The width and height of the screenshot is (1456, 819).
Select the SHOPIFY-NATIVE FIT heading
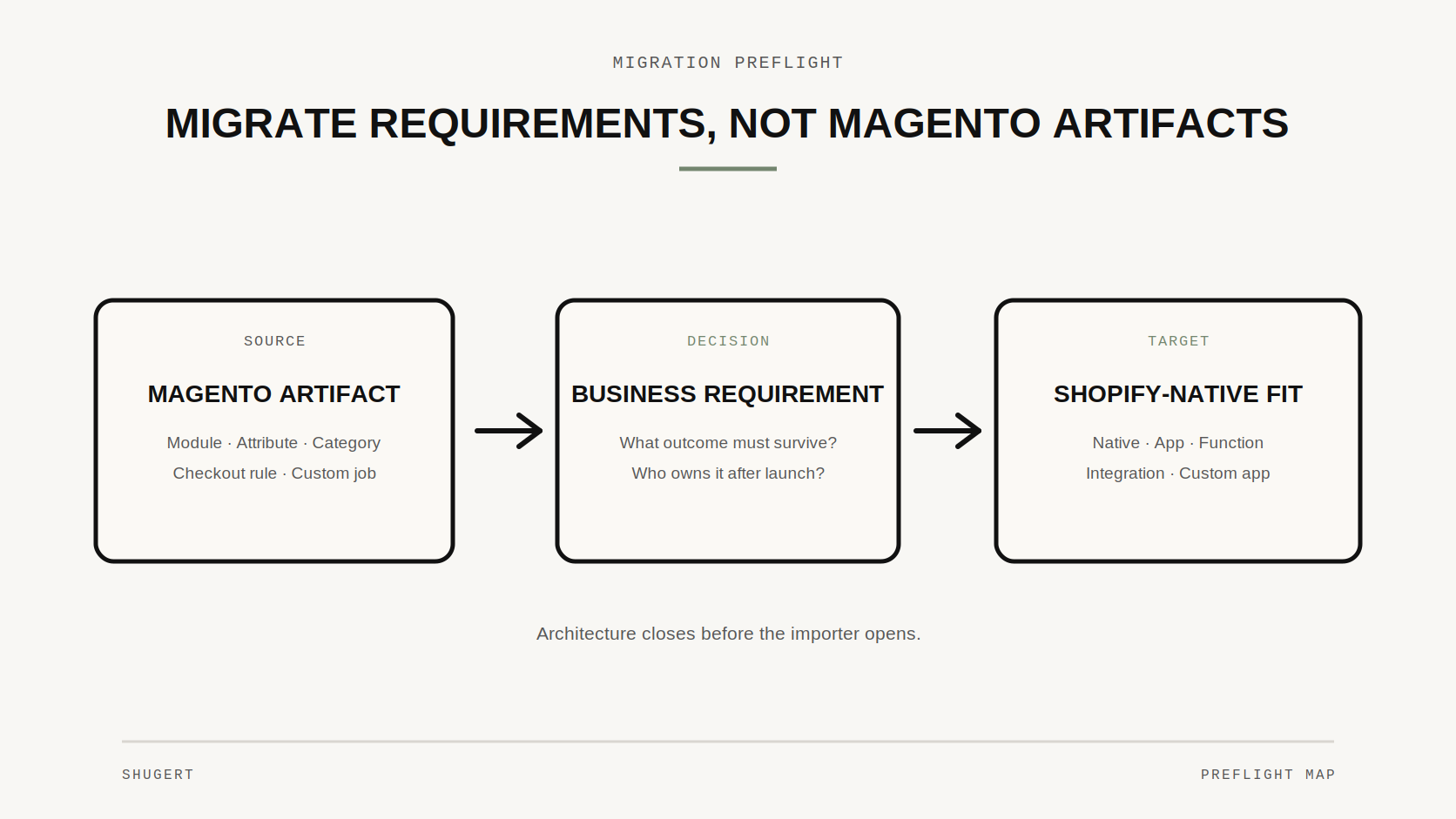(x=1178, y=394)
